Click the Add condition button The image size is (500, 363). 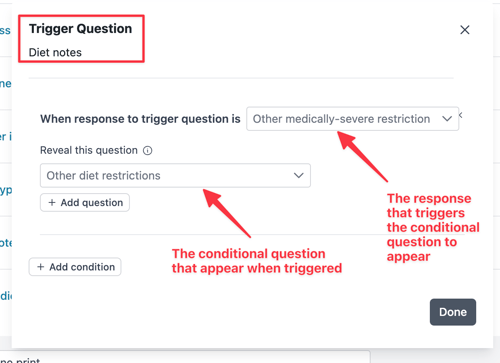[x=75, y=267]
